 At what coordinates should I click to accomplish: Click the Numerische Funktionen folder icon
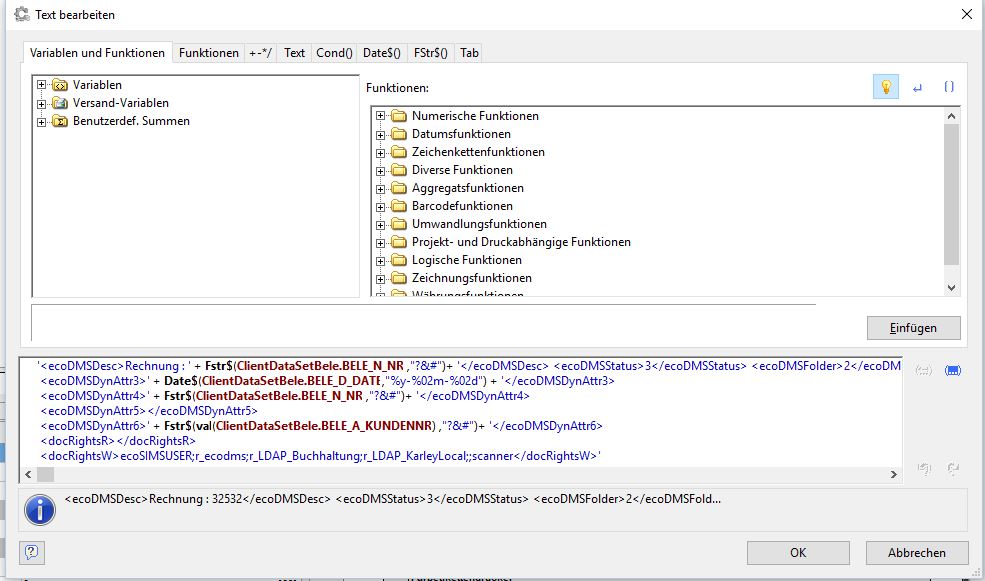(x=399, y=116)
